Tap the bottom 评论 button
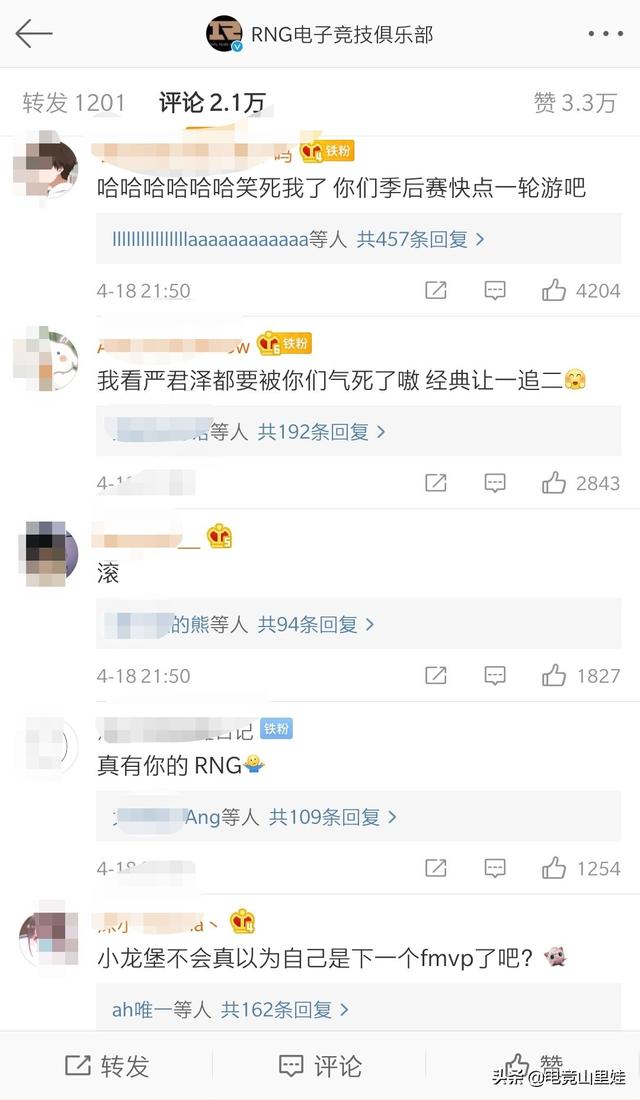Viewport: 640px width, 1100px height. [320, 1066]
